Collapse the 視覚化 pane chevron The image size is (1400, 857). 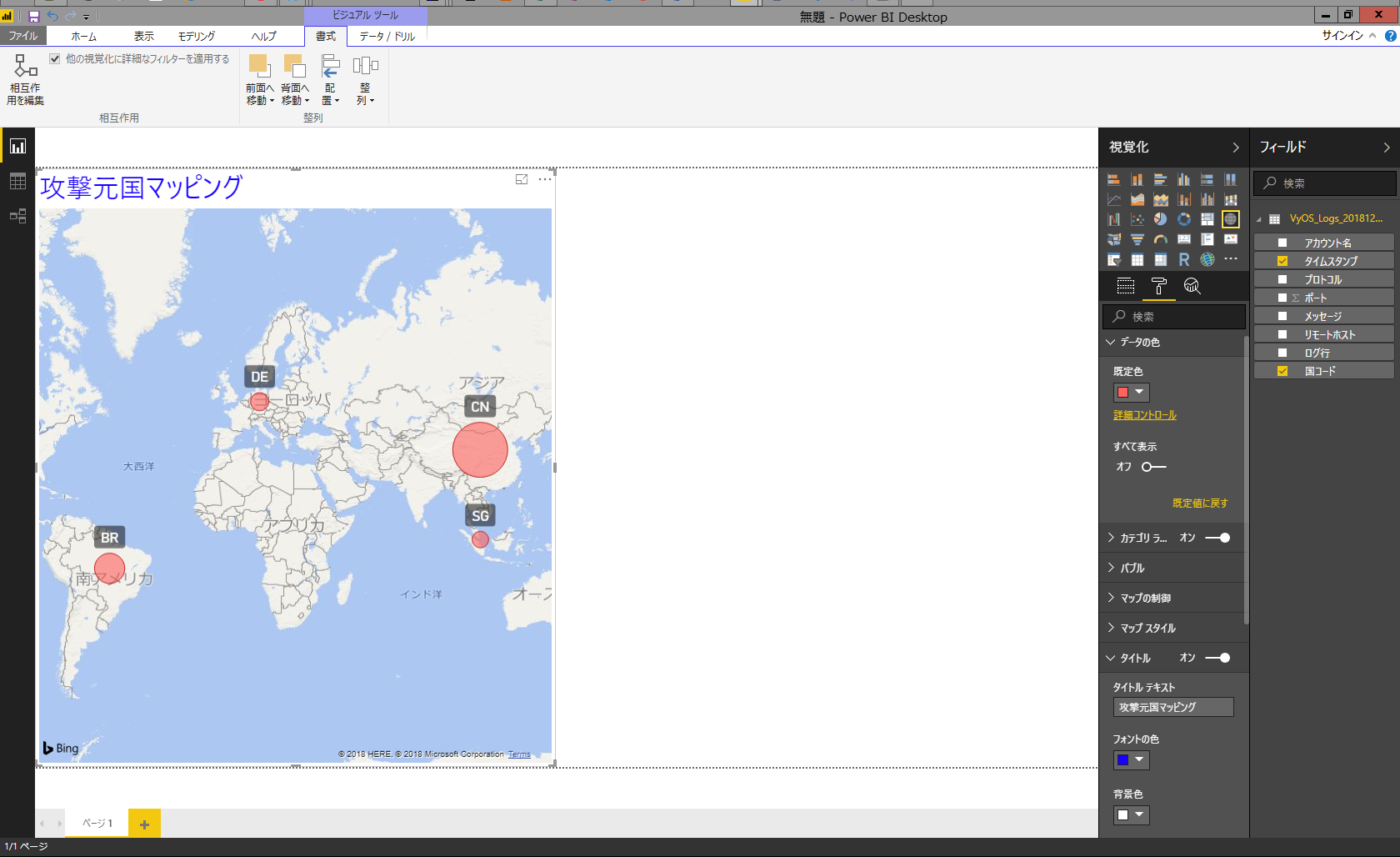(1236, 148)
